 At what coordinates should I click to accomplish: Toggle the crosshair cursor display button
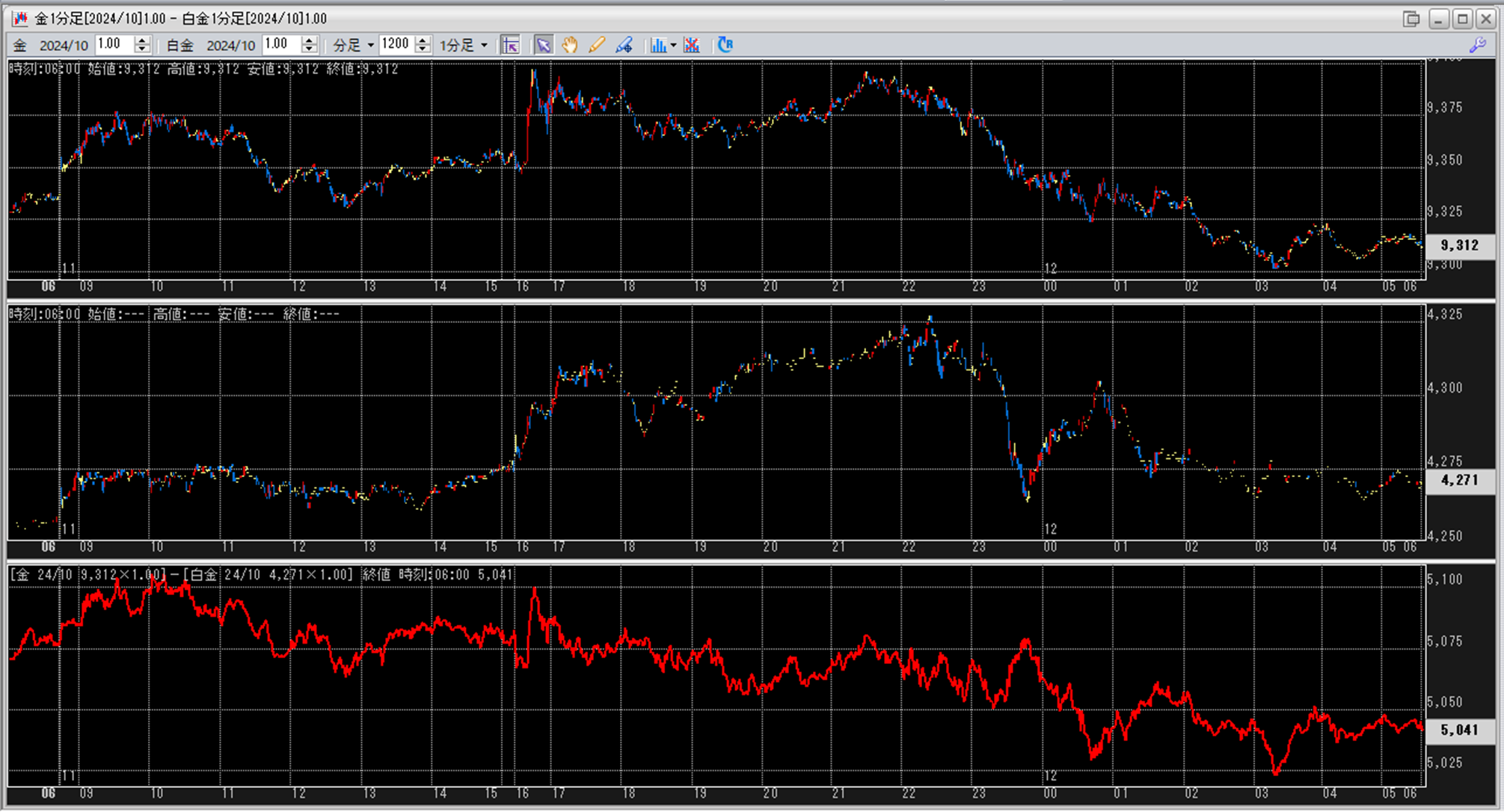click(x=510, y=46)
